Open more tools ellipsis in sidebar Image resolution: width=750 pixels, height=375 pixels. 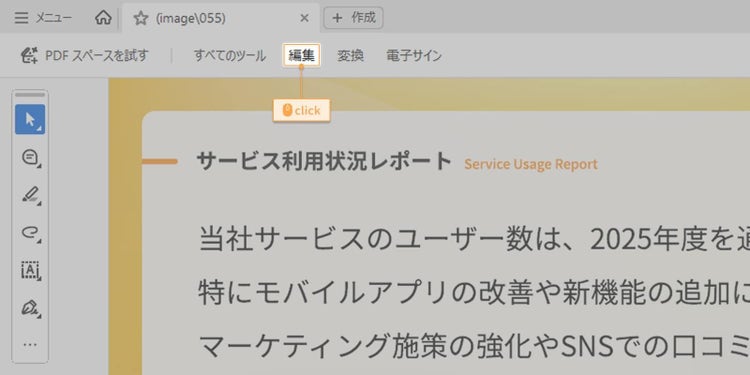coord(30,344)
